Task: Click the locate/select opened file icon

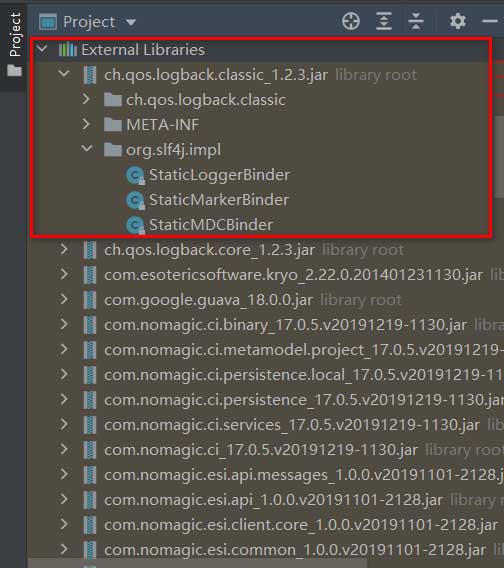Action: (x=351, y=21)
